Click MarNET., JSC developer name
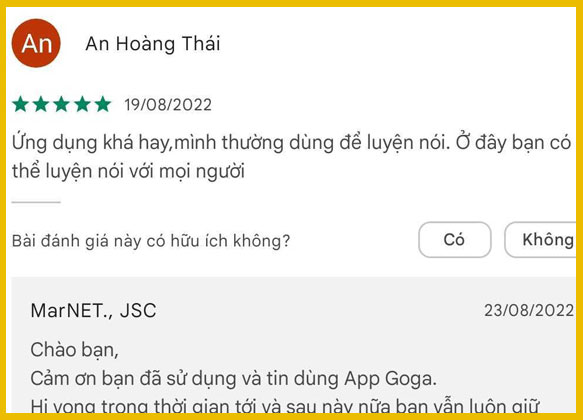 pyautogui.click(x=93, y=310)
